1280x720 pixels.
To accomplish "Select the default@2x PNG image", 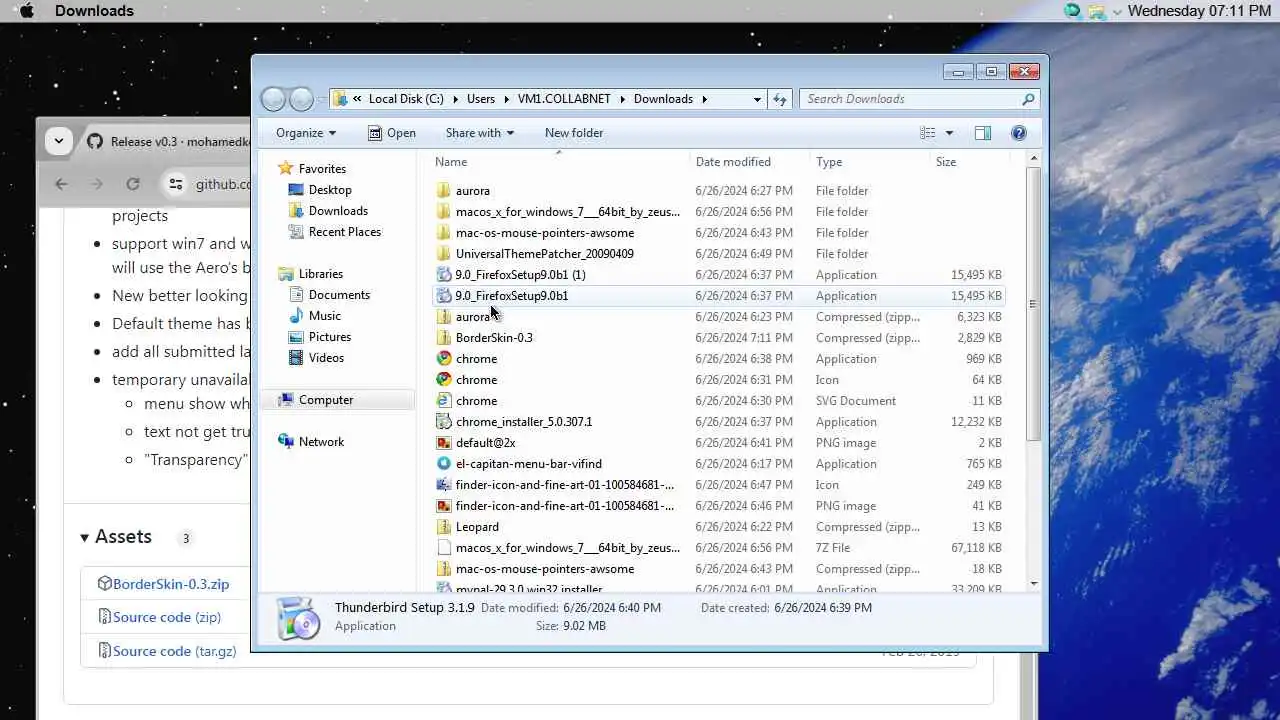I will 485,443.
